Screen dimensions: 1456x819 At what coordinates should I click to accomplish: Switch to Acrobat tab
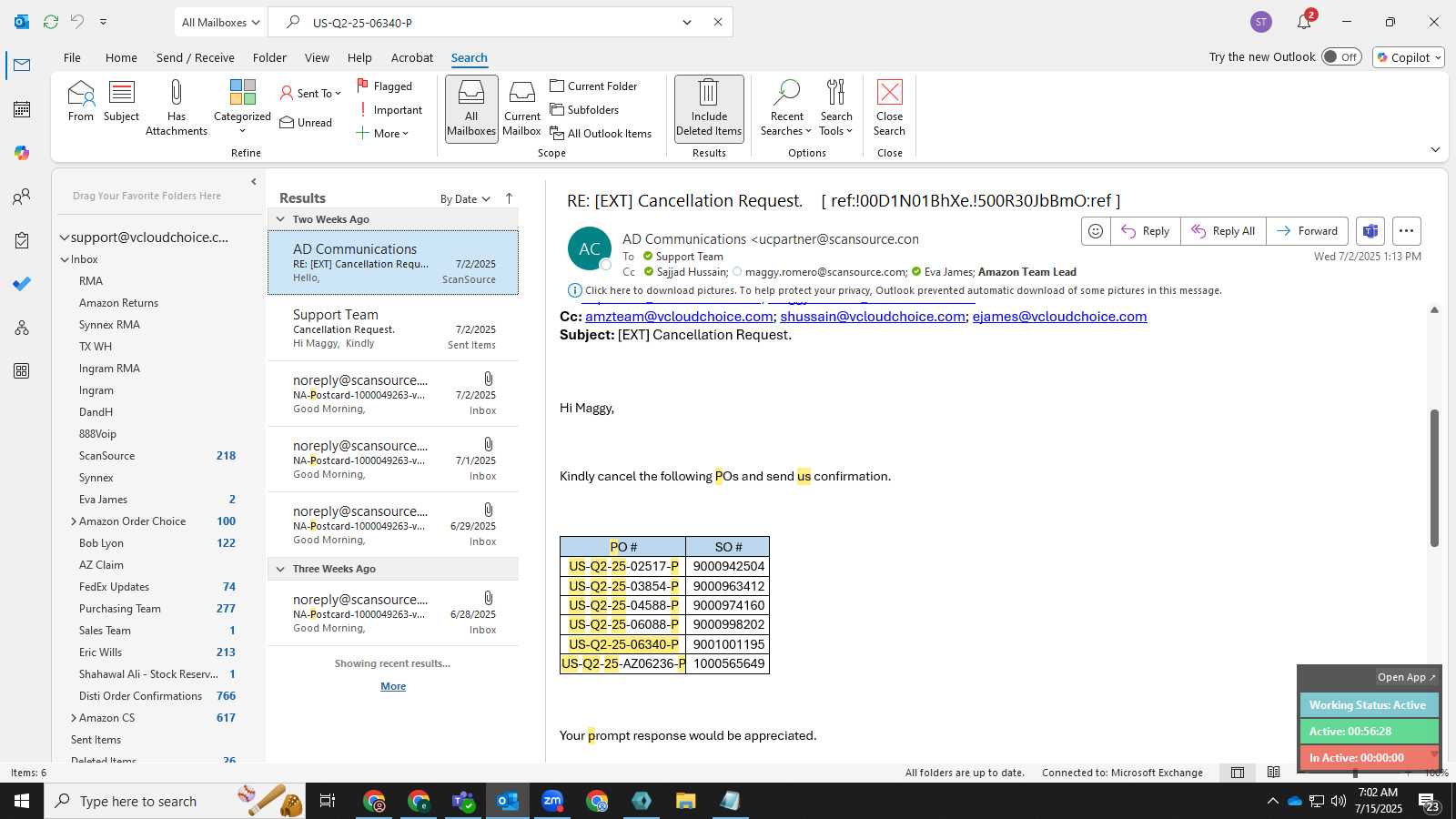tap(412, 57)
